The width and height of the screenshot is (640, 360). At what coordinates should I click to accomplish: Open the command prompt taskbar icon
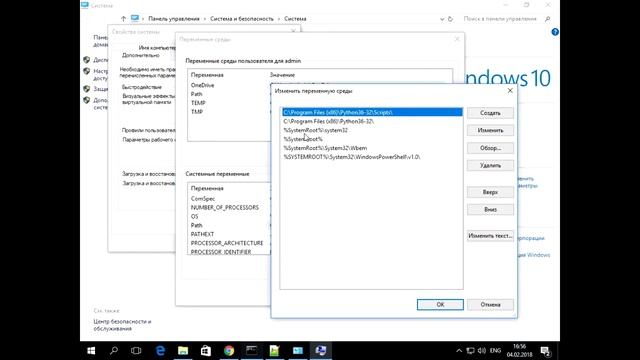click(x=252, y=351)
